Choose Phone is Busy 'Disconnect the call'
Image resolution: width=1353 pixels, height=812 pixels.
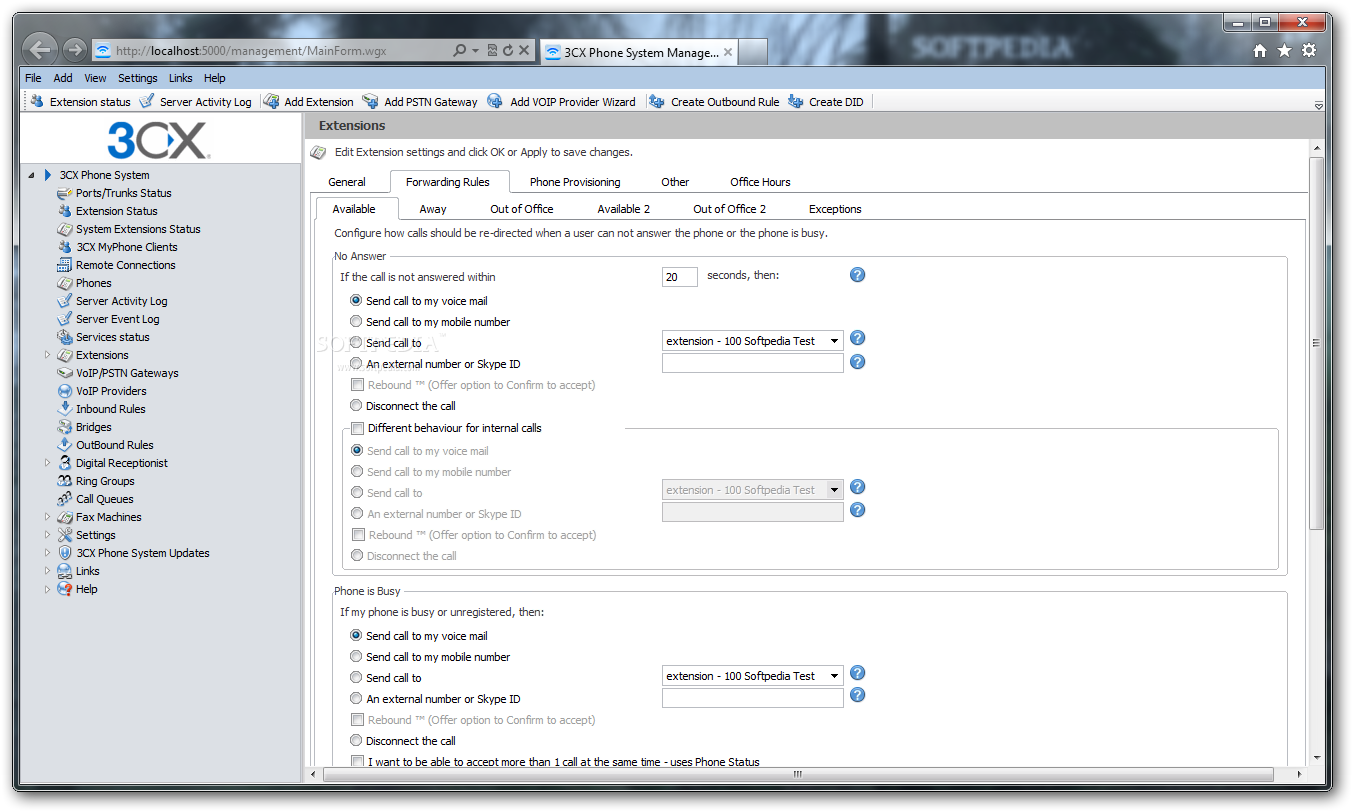coord(356,740)
